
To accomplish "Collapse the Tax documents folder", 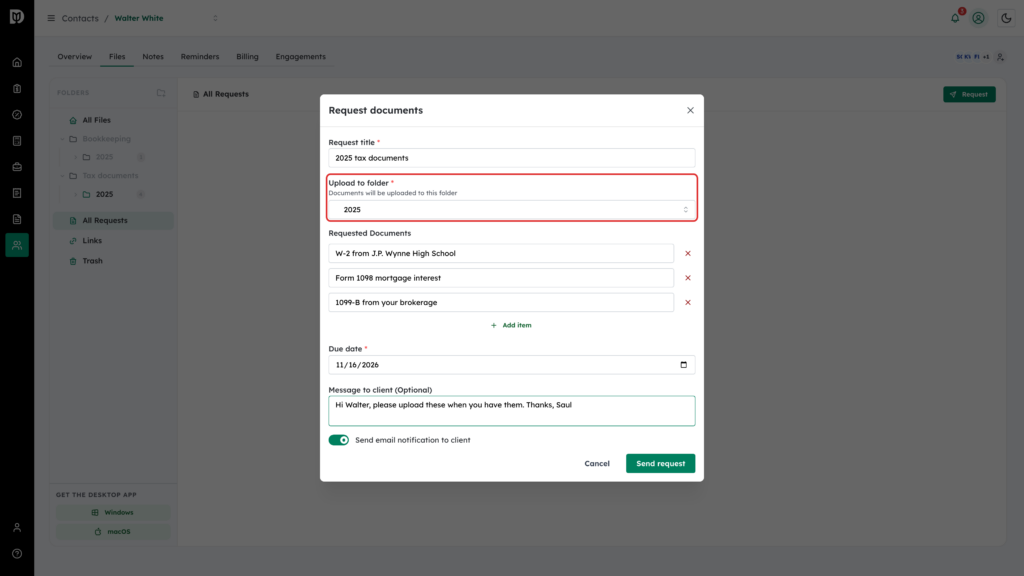I will point(63,176).
